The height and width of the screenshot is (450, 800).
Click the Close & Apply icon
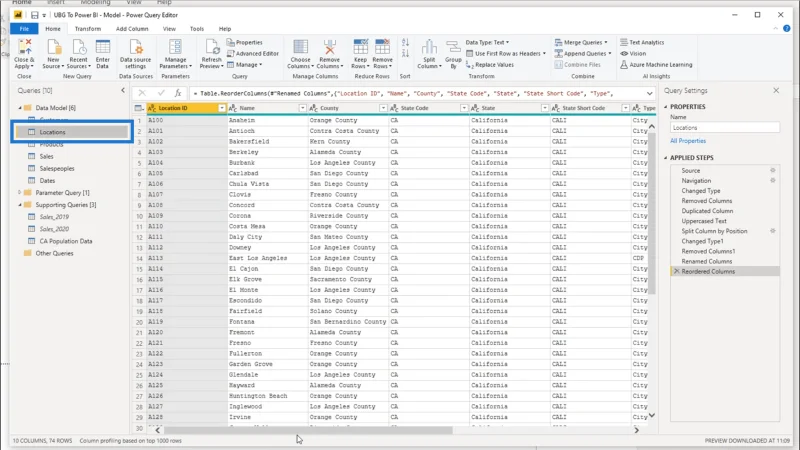[24, 47]
